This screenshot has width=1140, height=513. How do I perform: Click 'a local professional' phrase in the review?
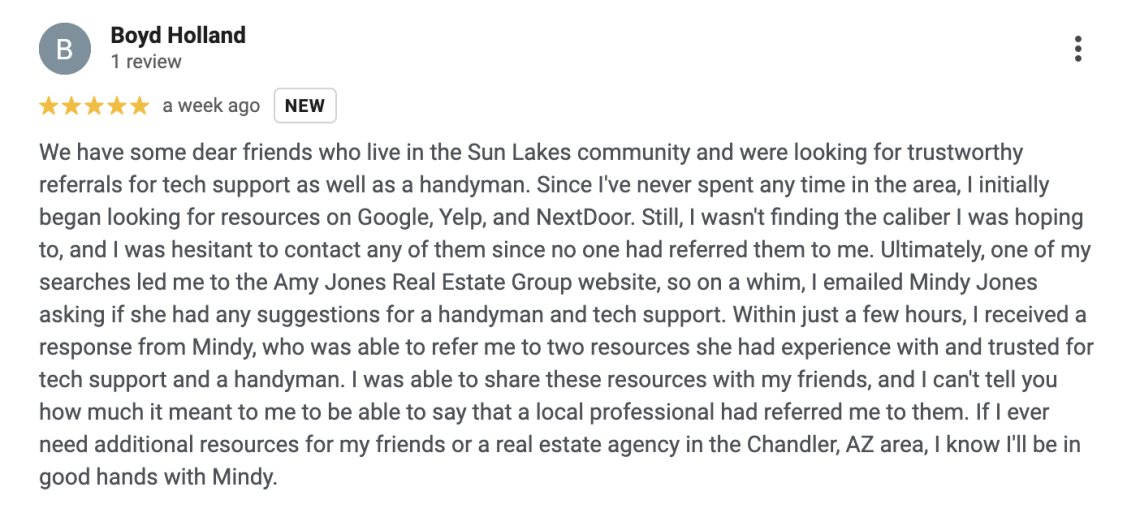pos(630,413)
